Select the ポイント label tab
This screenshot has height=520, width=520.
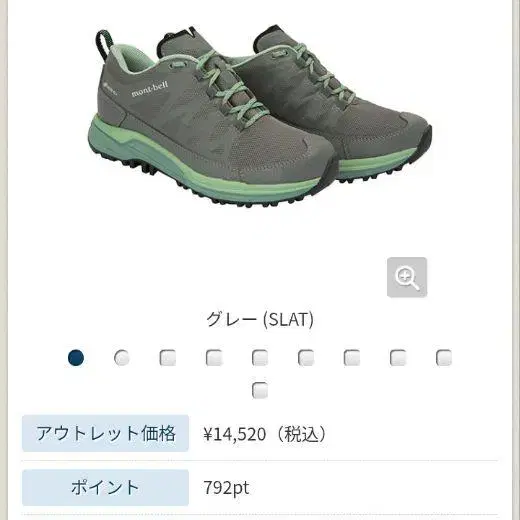point(105,488)
